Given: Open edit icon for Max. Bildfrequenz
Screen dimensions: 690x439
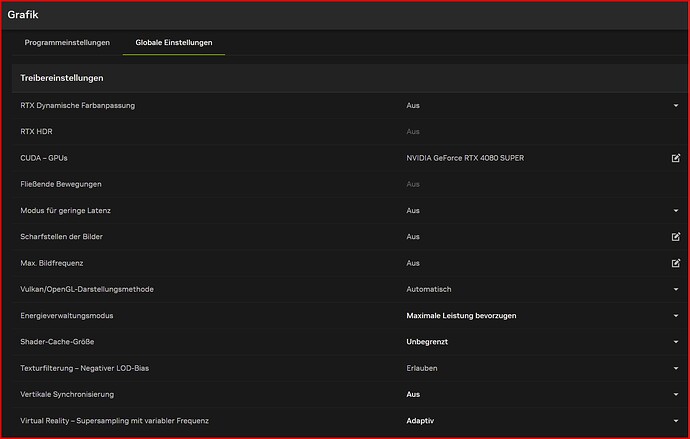Looking at the screenshot, I should click(675, 263).
